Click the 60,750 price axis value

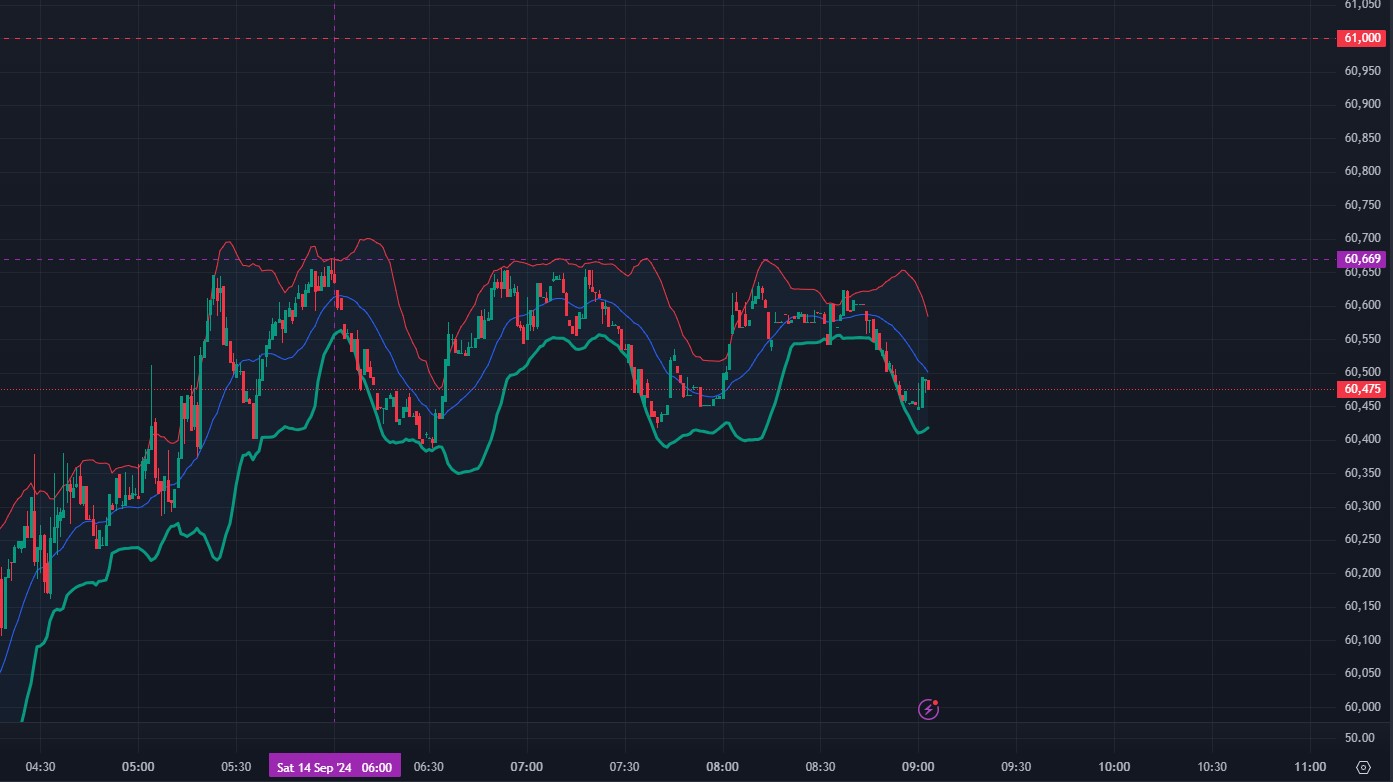coord(1362,205)
